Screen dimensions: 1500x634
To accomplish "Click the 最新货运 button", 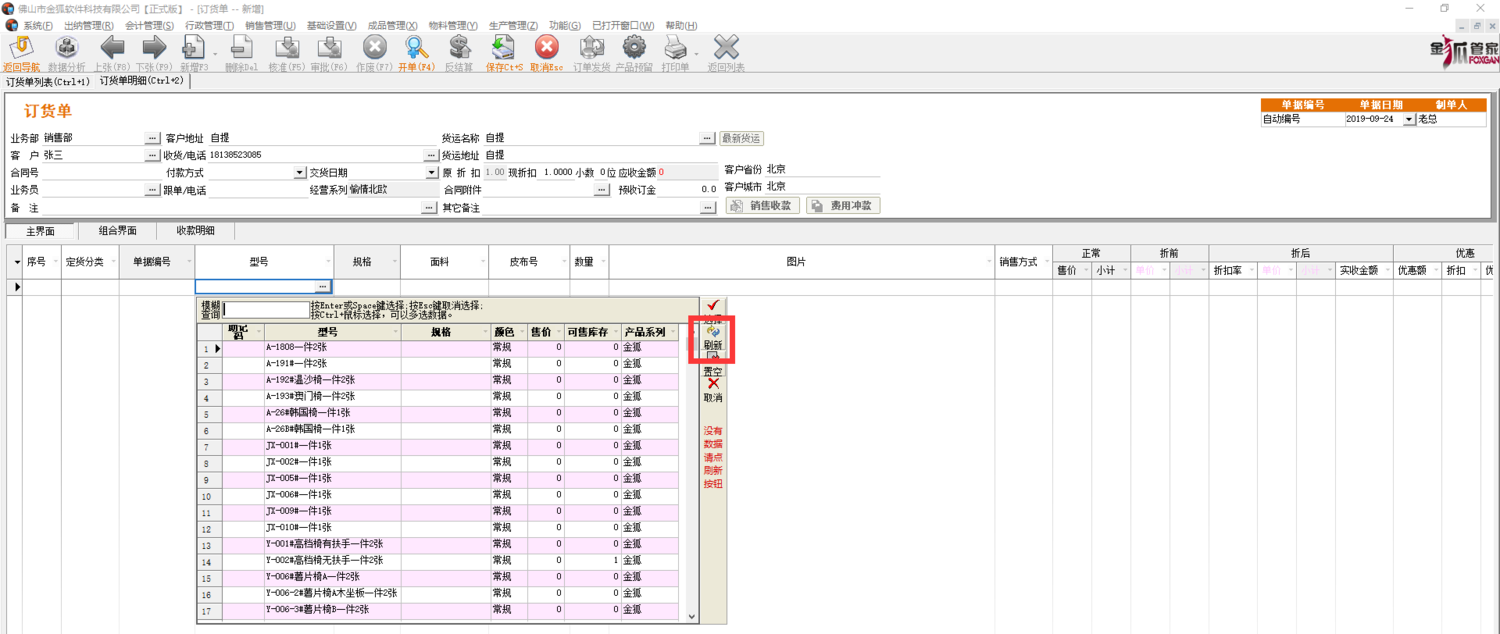I will coord(741,138).
